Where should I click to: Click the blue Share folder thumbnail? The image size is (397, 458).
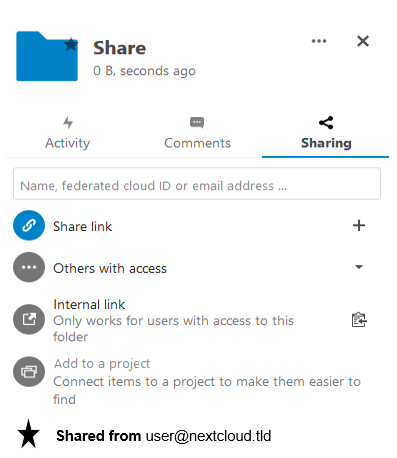point(47,56)
